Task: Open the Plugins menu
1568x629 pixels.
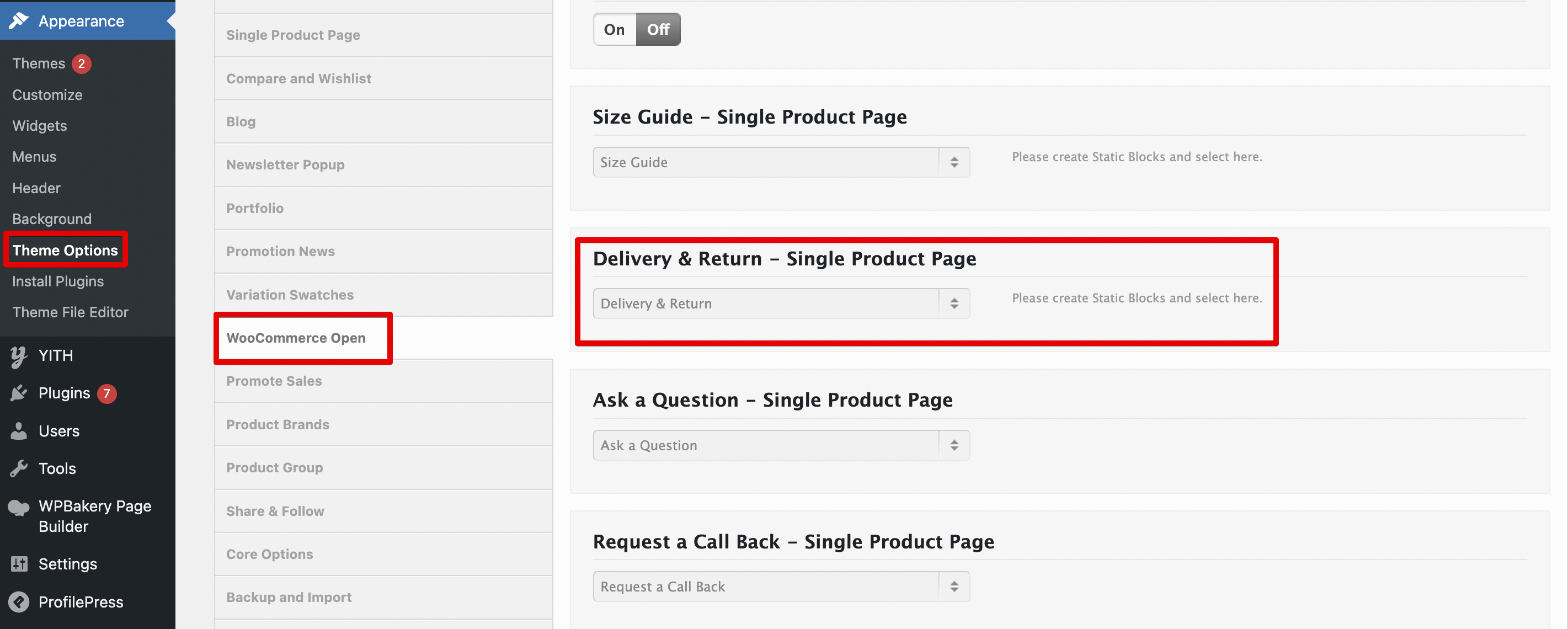Action: pyautogui.click(x=88, y=393)
